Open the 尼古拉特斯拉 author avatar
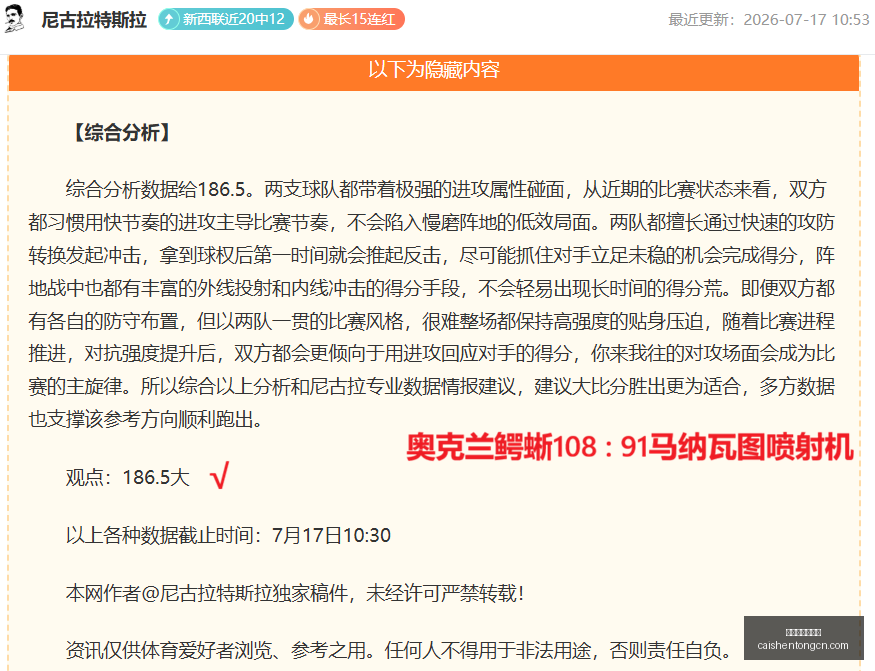875x671 pixels. (x=15, y=18)
